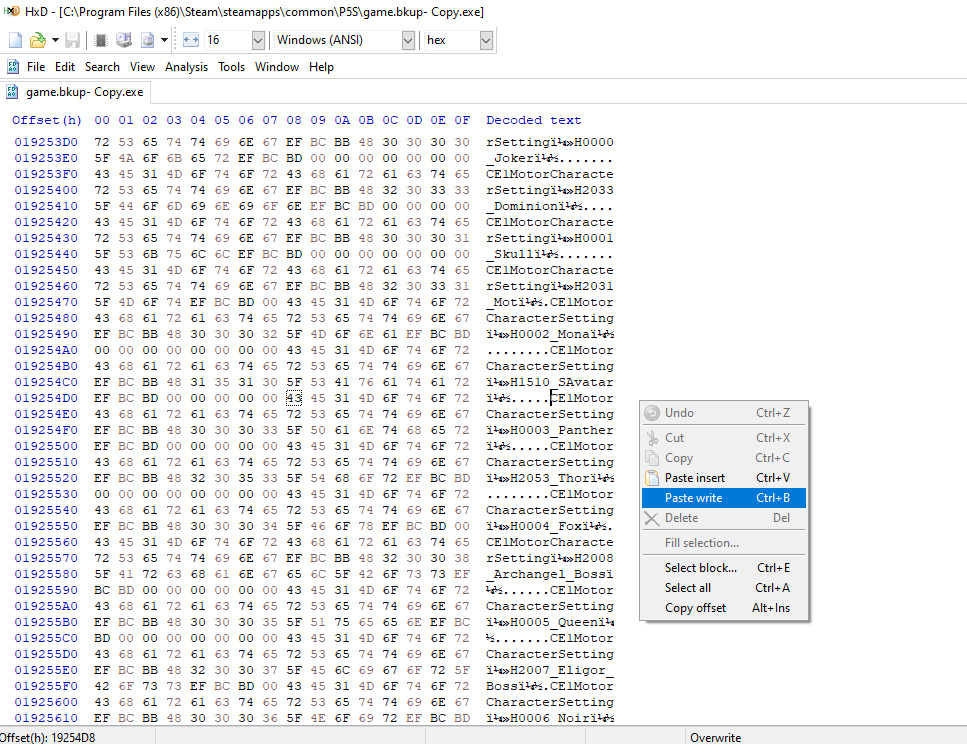
Task: Choose Select block... in context menu
Action: [724, 568]
